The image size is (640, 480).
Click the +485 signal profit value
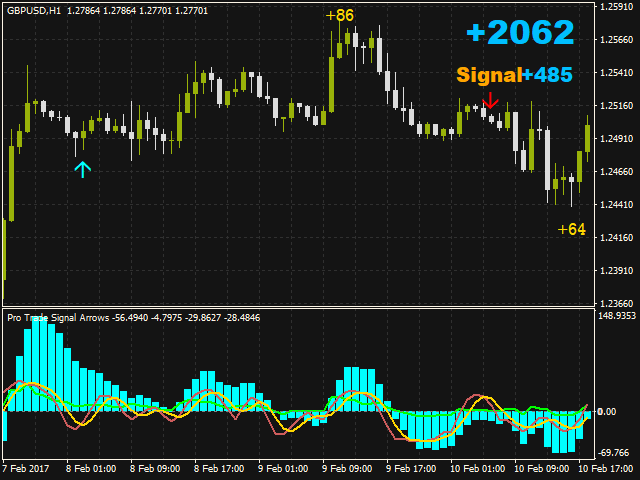(547, 75)
